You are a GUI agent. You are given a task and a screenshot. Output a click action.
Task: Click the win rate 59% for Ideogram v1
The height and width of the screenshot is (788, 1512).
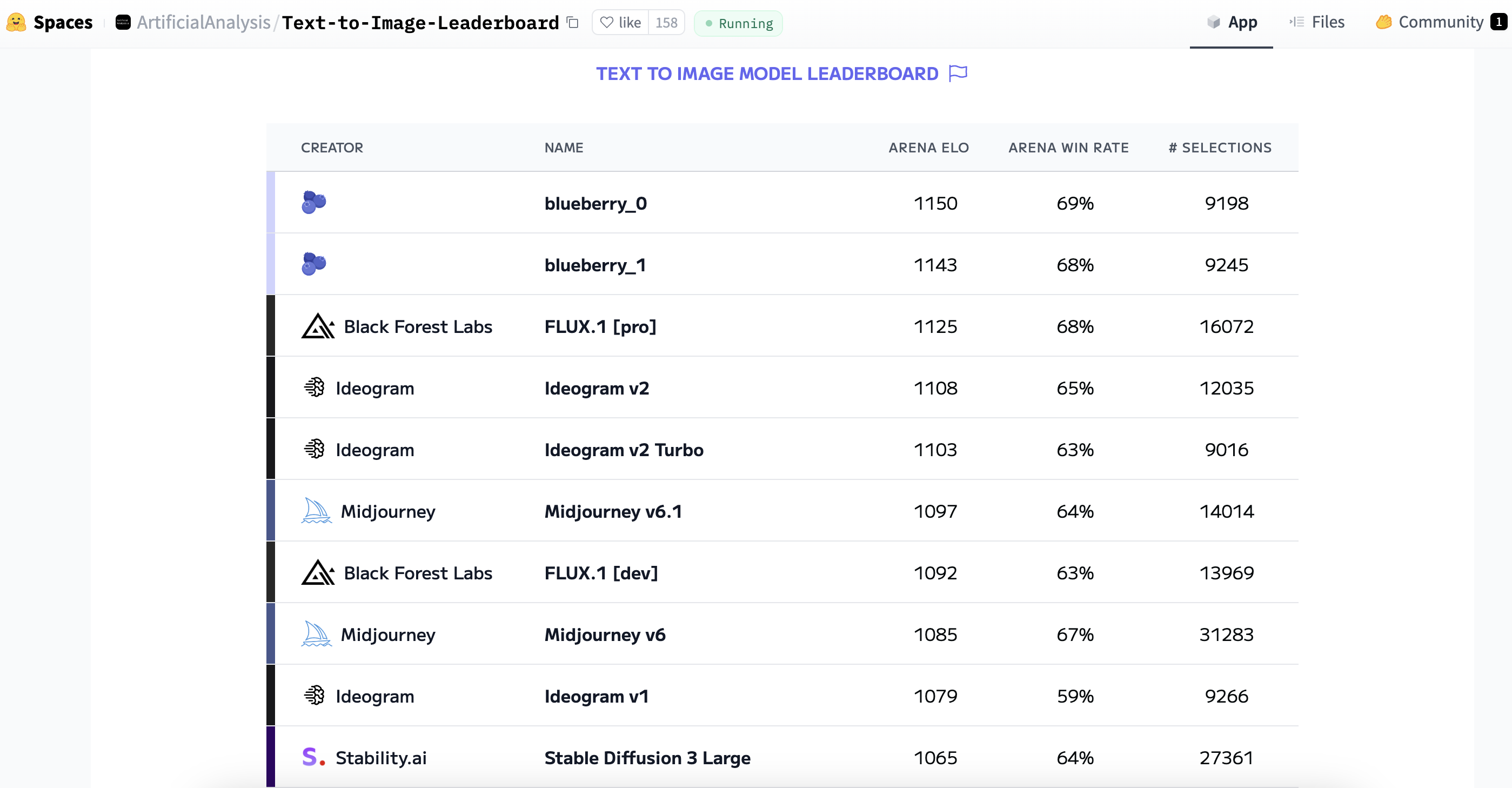[1075, 697]
